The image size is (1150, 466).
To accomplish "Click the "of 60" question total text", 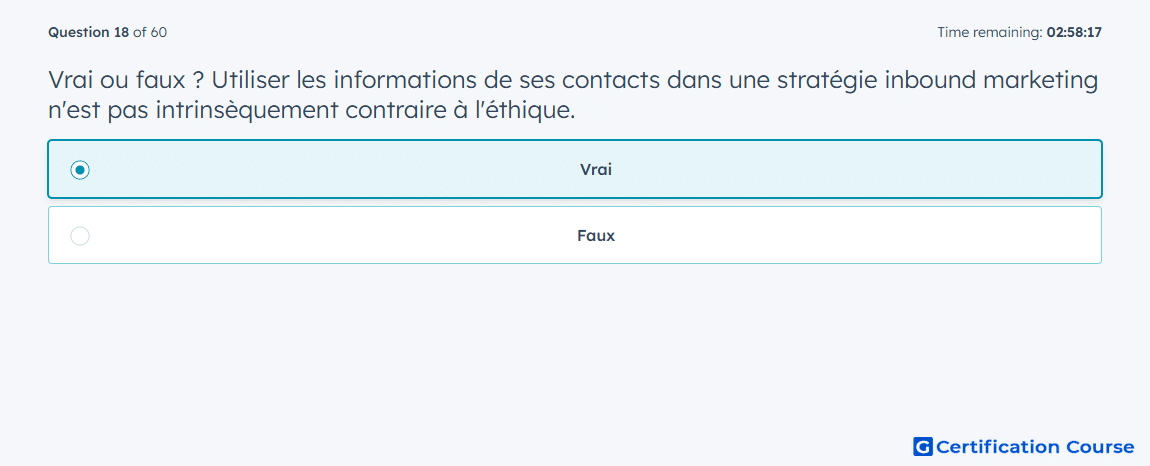I will [x=150, y=32].
